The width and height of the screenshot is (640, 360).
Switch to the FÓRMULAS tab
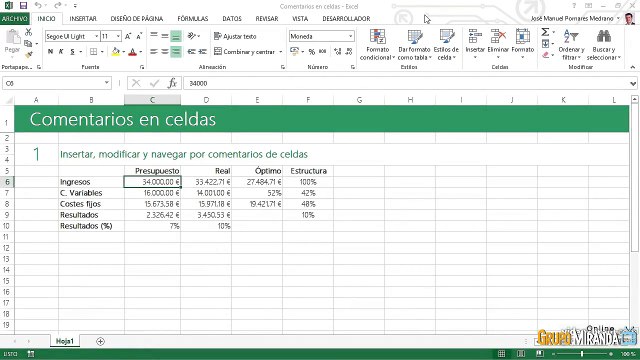click(193, 19)
